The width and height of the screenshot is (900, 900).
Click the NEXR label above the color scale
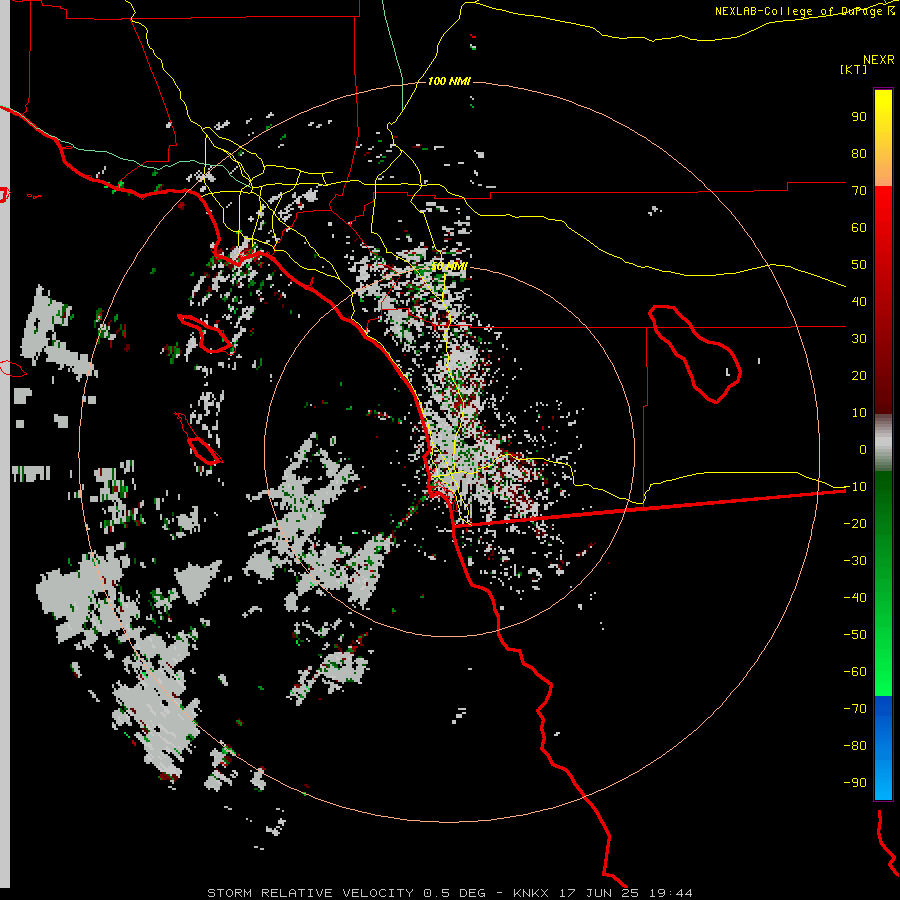pos(878,60)
